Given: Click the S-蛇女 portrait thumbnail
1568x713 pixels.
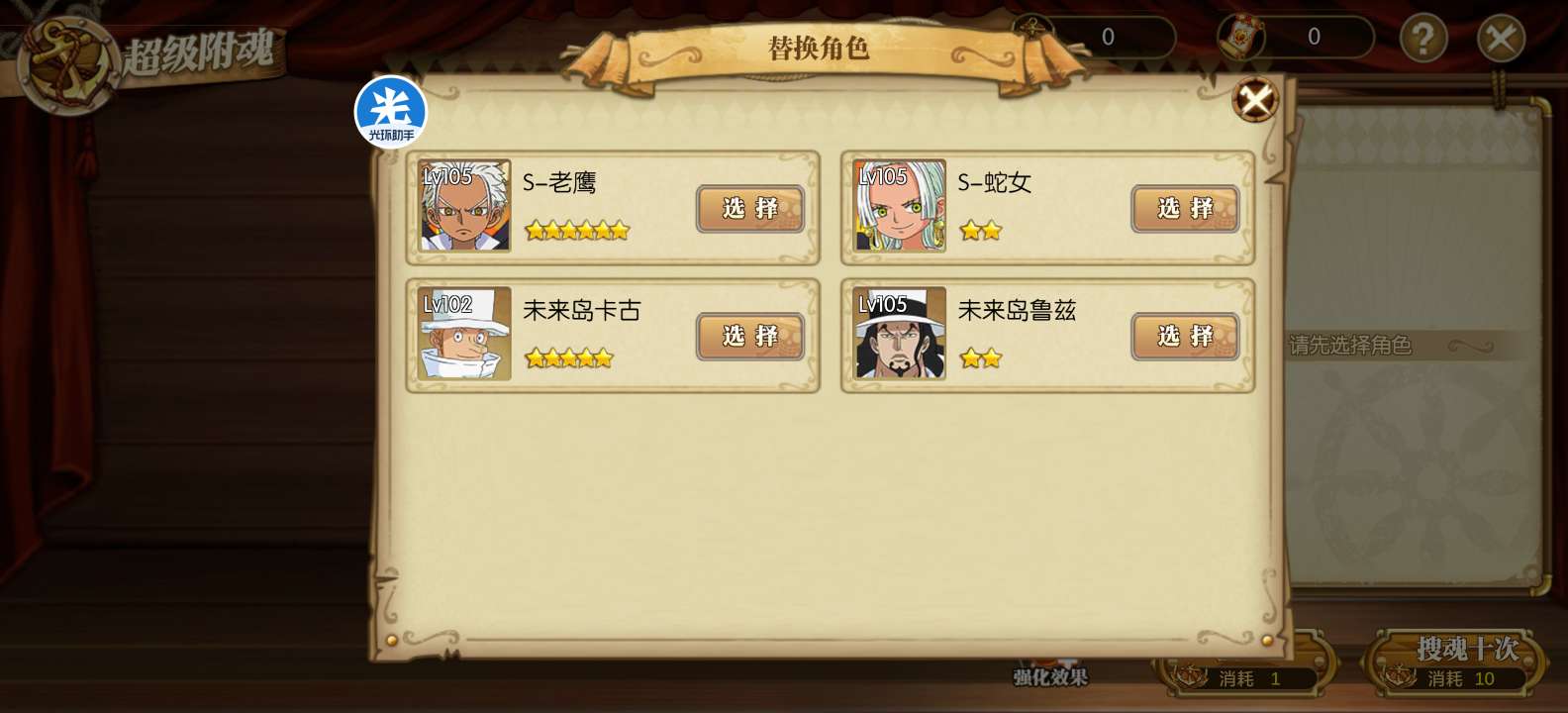Looking at the screenshot, I should click(x=900, y=205).
